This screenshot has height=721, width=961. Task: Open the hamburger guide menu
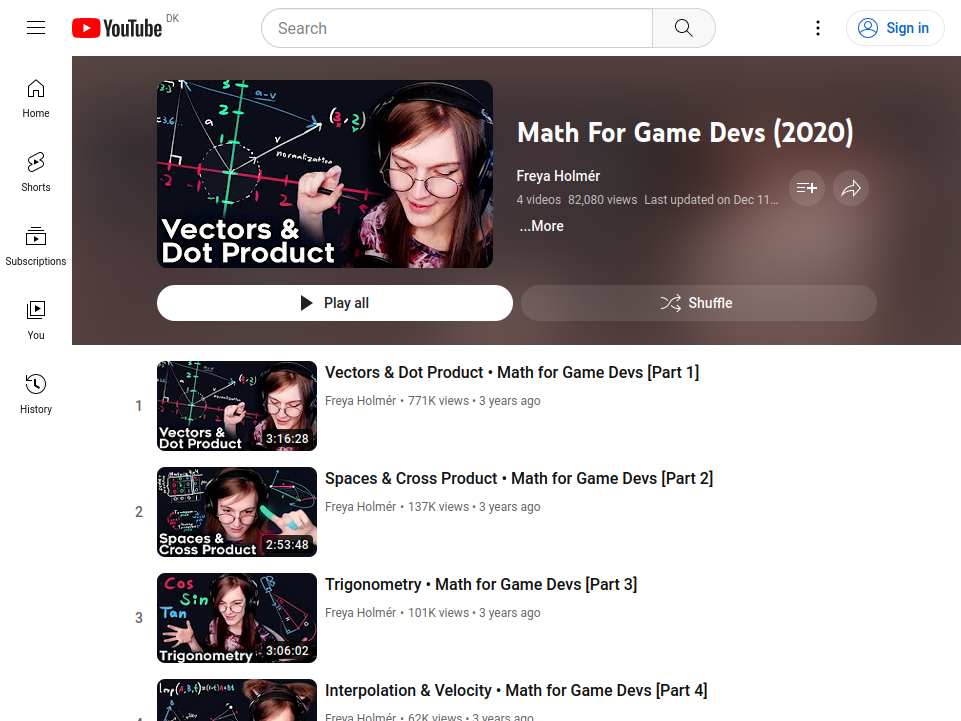pos(36,28)
